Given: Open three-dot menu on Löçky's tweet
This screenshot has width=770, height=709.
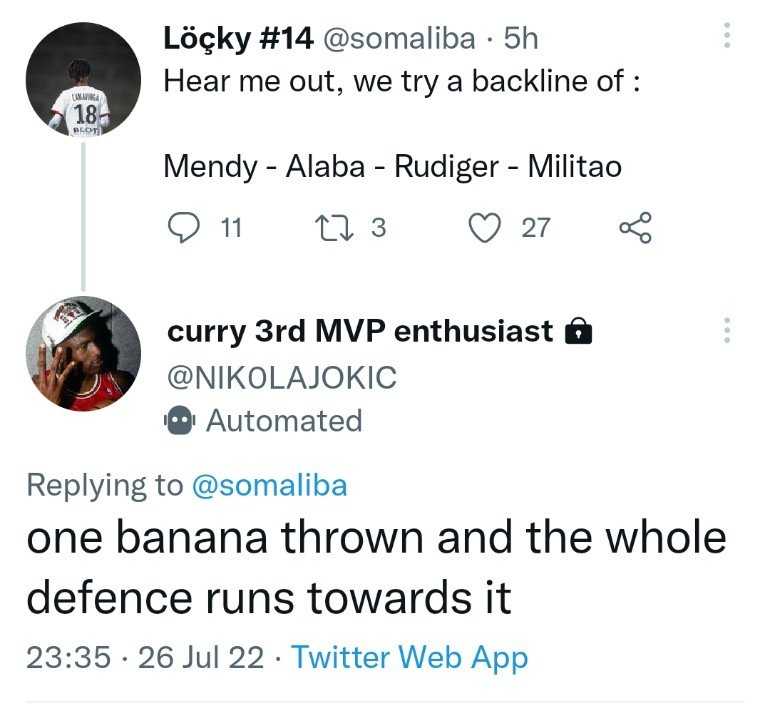Looking at the screenshot, I should [727, 35].
